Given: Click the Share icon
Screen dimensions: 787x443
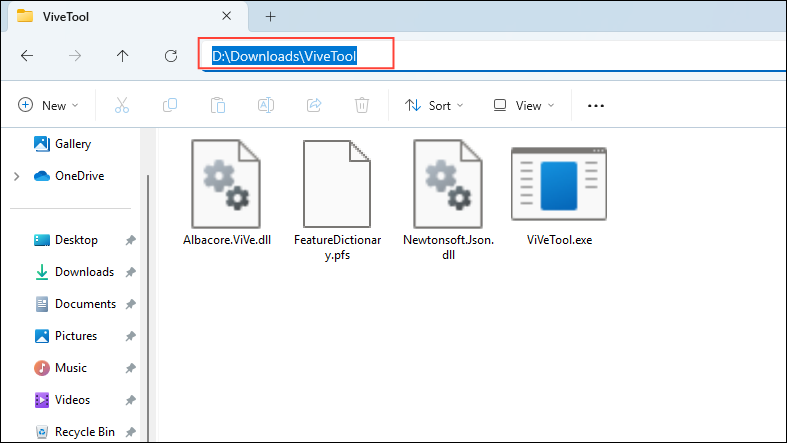Looking at the screenshot, I should coord(314,105).
